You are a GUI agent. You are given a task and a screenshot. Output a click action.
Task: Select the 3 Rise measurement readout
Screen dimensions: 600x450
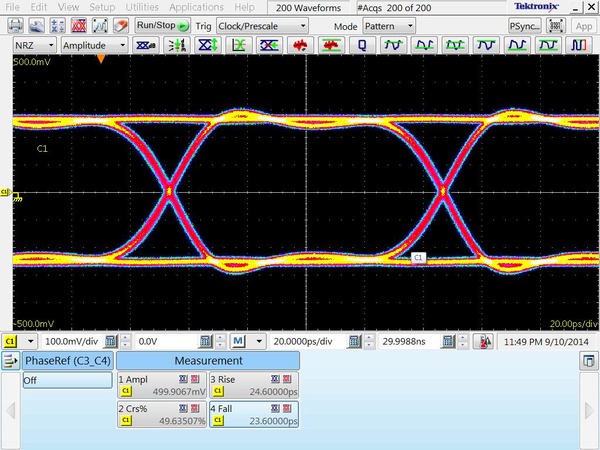tap(253, 386)
